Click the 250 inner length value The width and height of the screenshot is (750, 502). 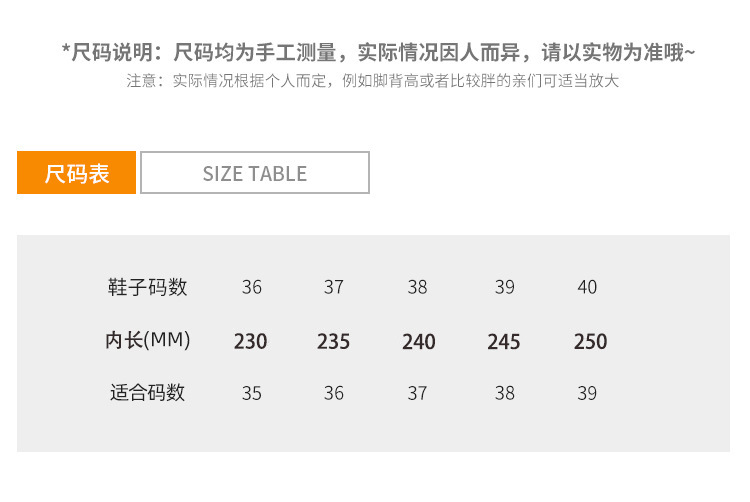click(x=591, y=341)
